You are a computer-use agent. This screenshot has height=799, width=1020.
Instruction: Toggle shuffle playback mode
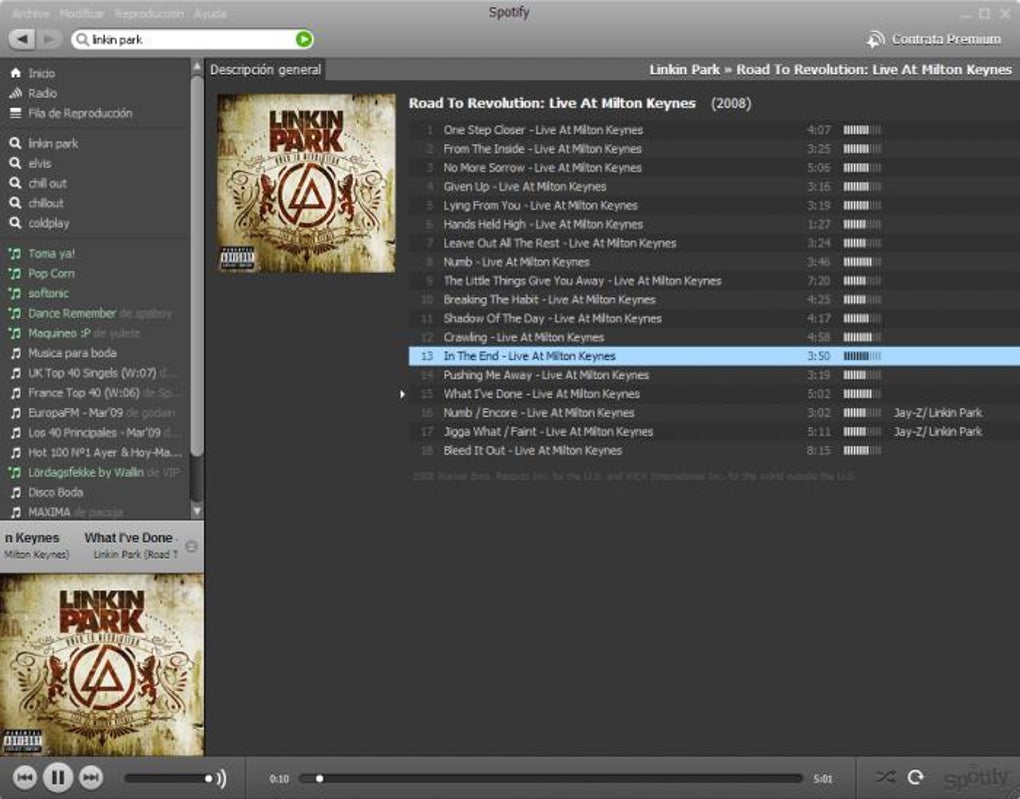point(885,777)
